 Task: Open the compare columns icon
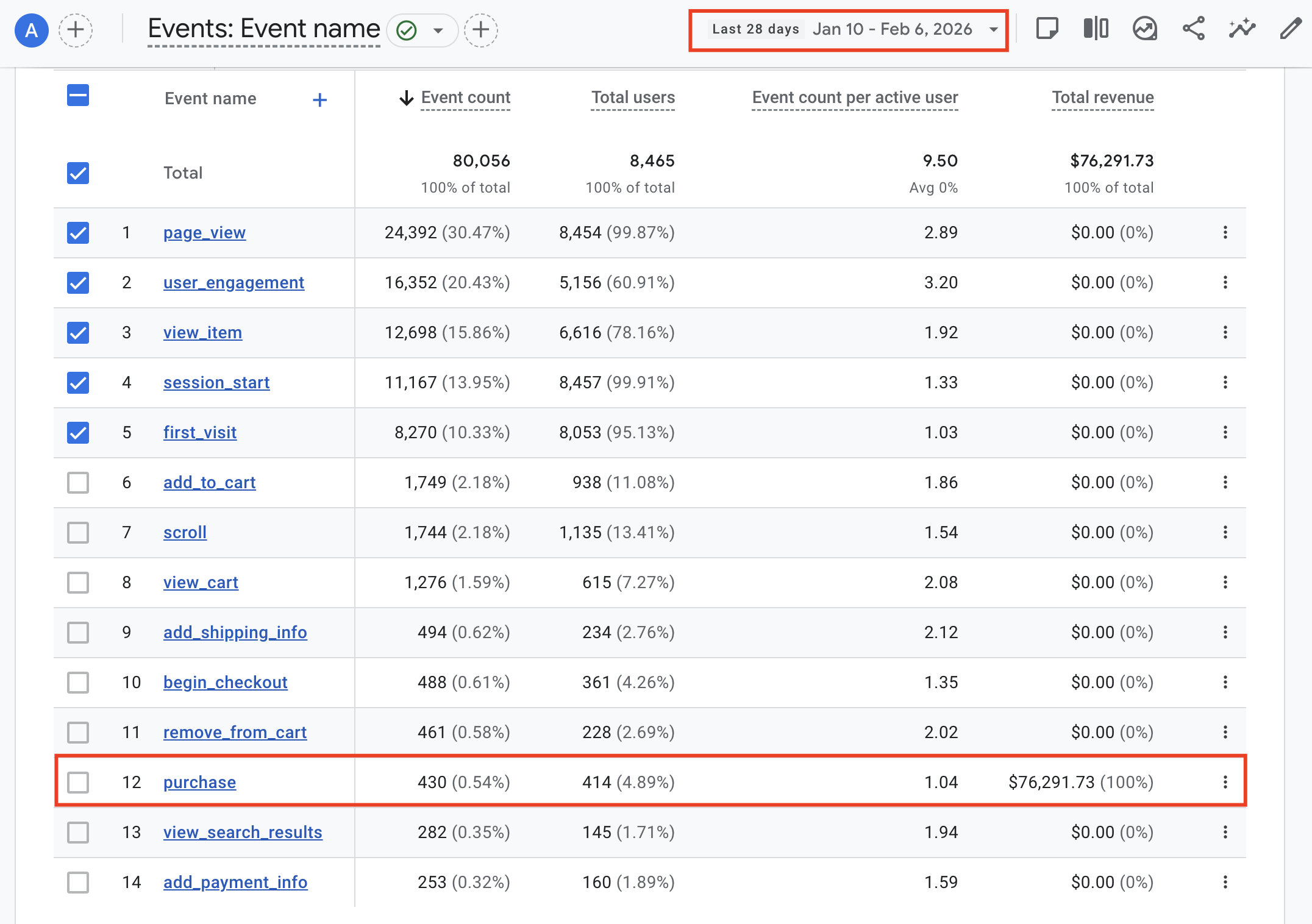(x=1096, y=29)
